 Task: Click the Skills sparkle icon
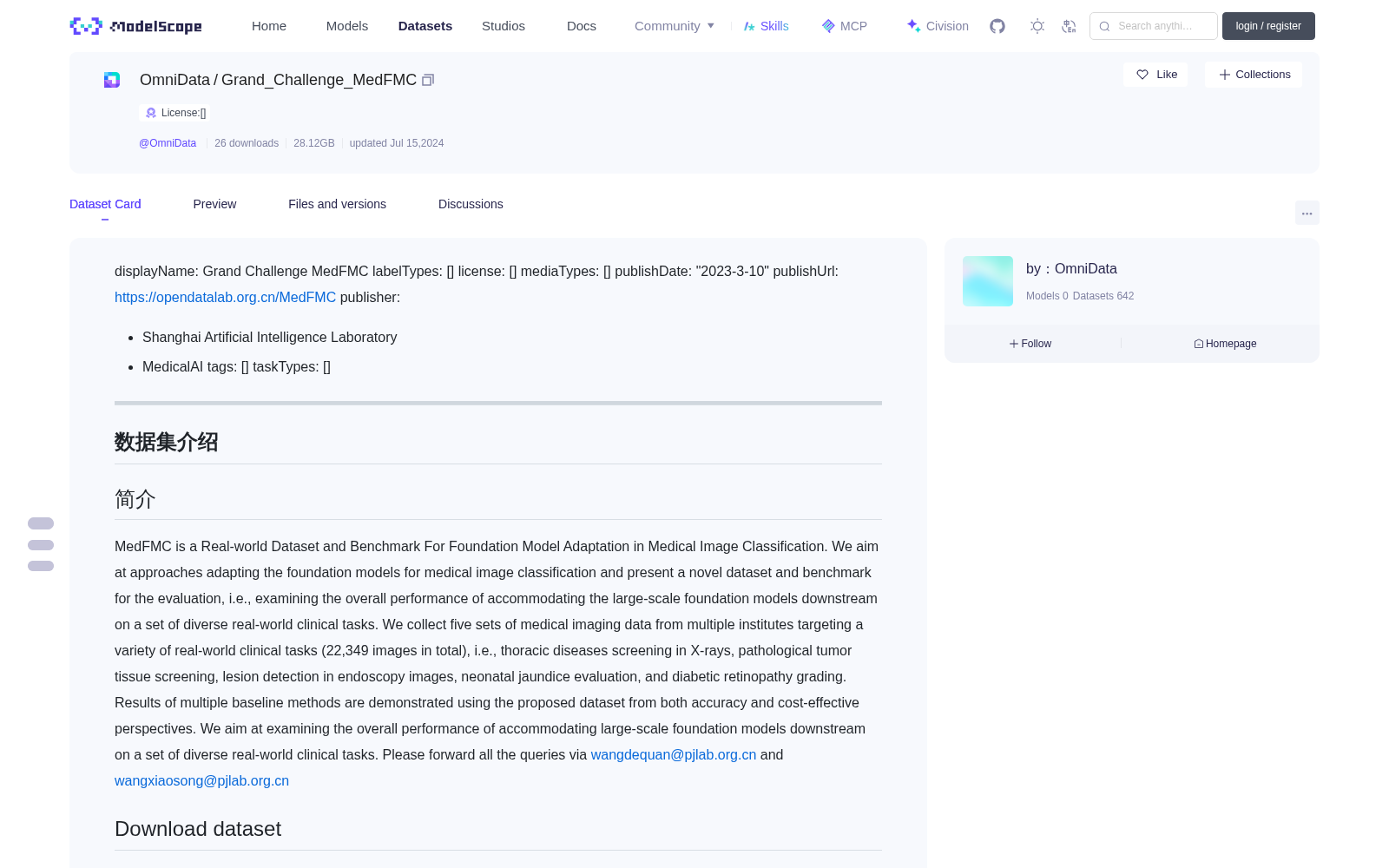pos(749,26)
